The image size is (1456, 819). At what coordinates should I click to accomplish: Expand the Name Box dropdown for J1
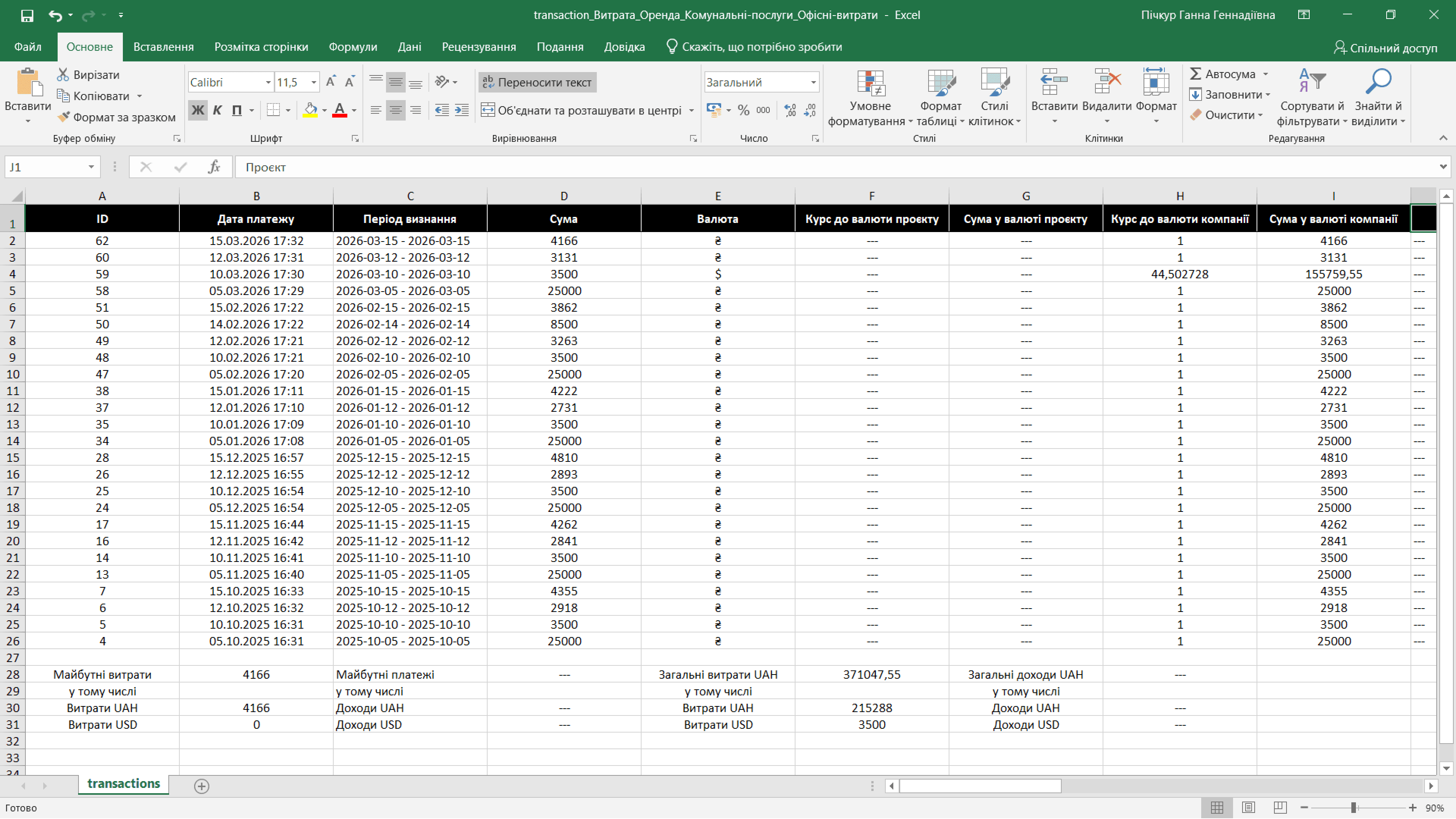coord(91,167)
